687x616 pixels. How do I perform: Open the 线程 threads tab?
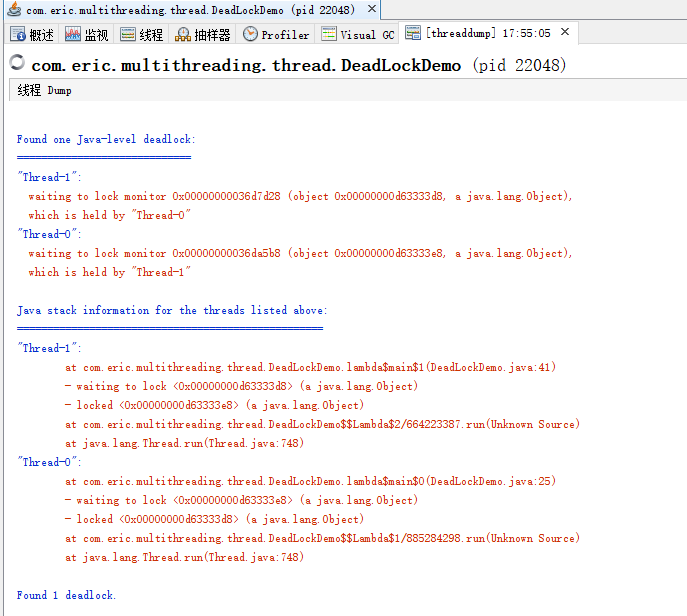click(x=142, y=34)
